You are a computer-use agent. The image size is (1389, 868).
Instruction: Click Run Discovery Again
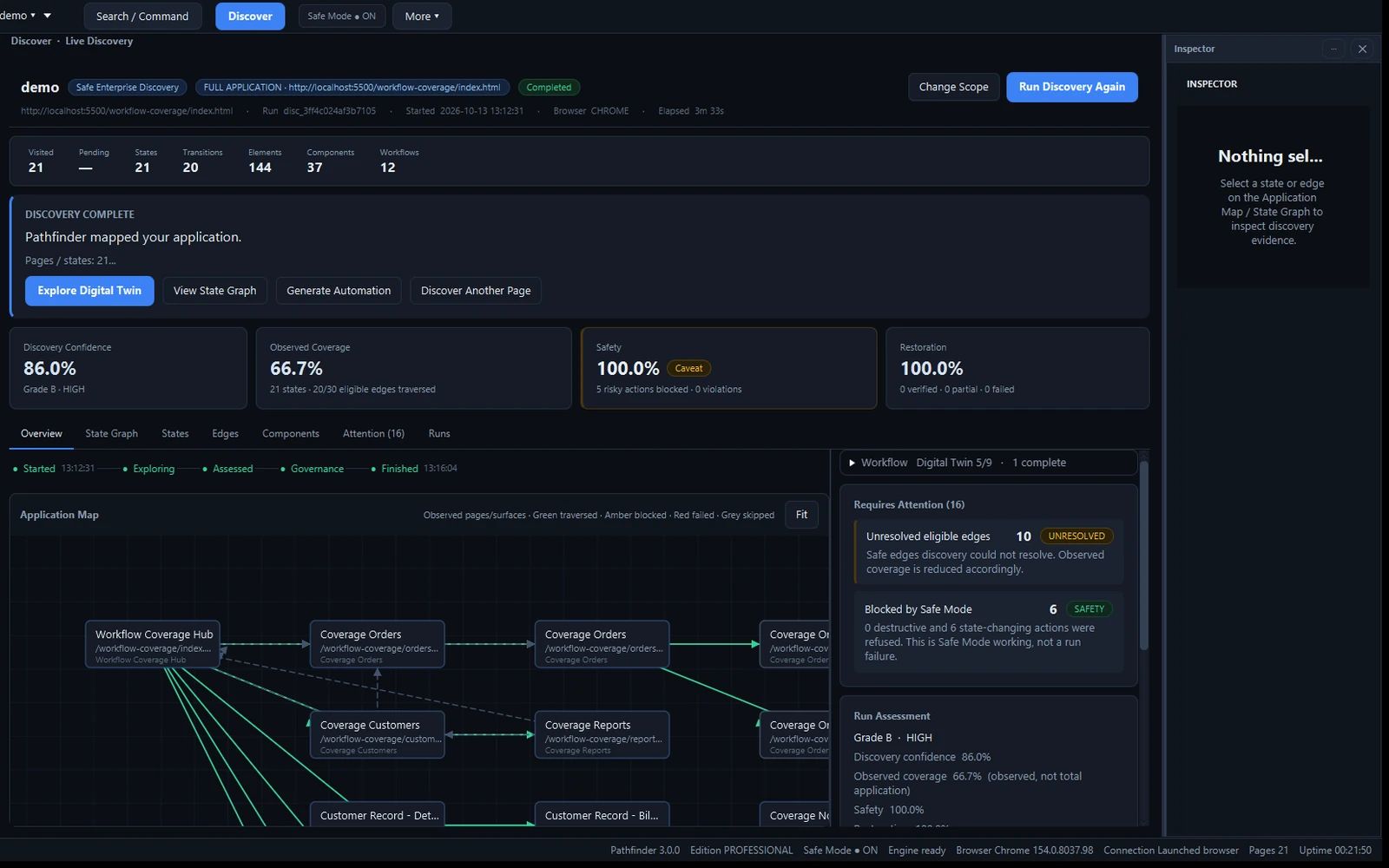coord(1071,87)
